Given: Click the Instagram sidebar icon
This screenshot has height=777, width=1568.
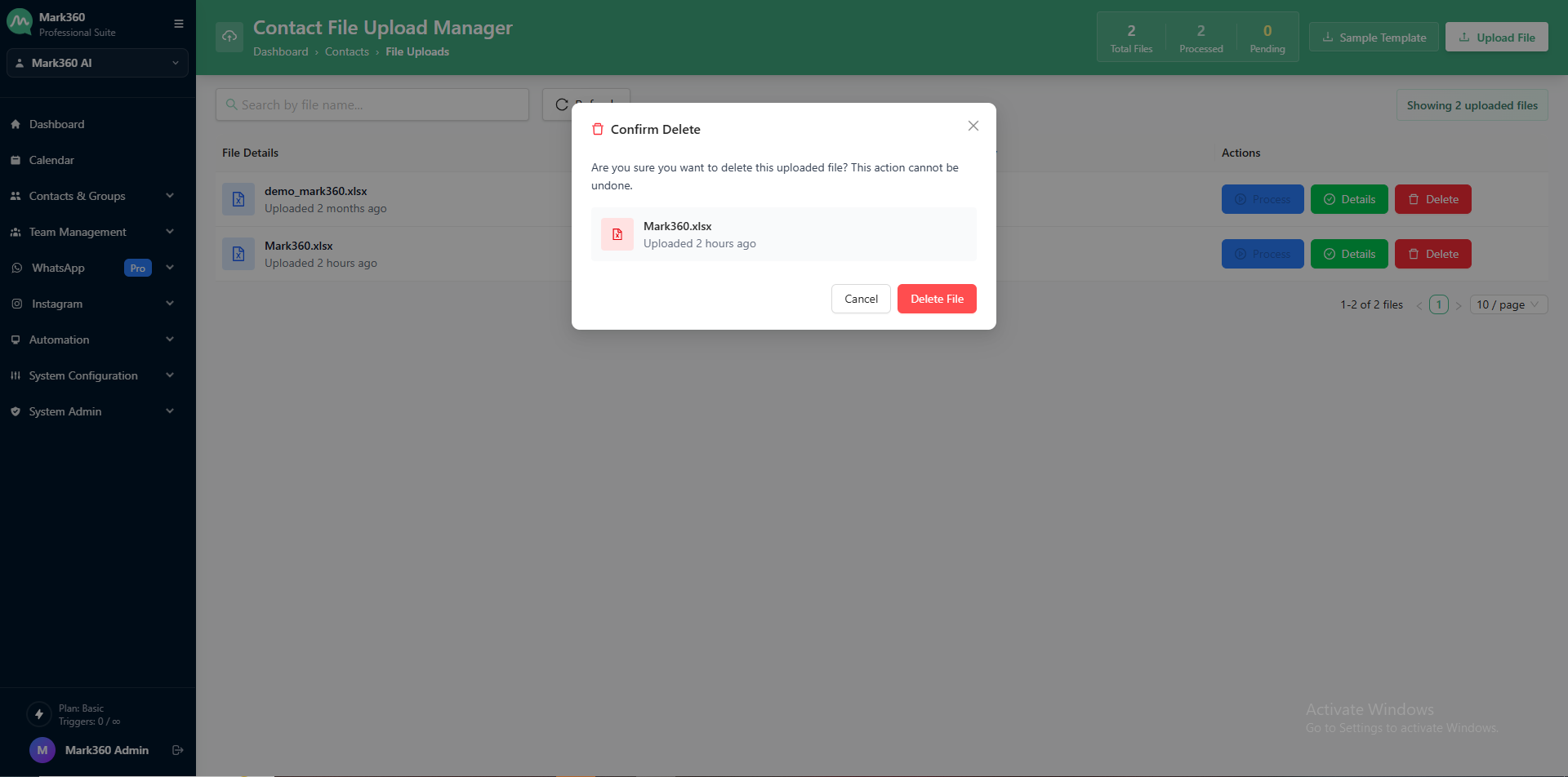Looking at the screenshot, I should click(x=16, y=303).
